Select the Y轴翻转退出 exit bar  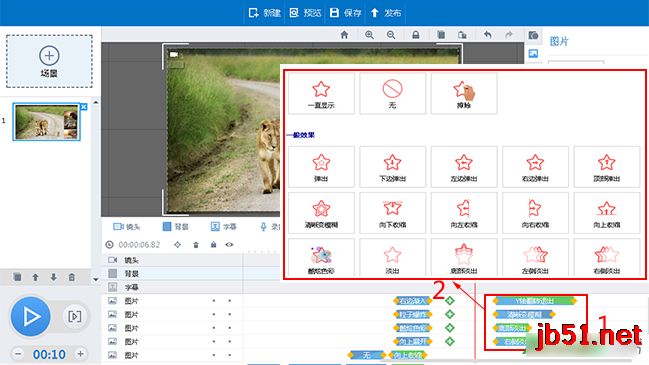(535, 301)
